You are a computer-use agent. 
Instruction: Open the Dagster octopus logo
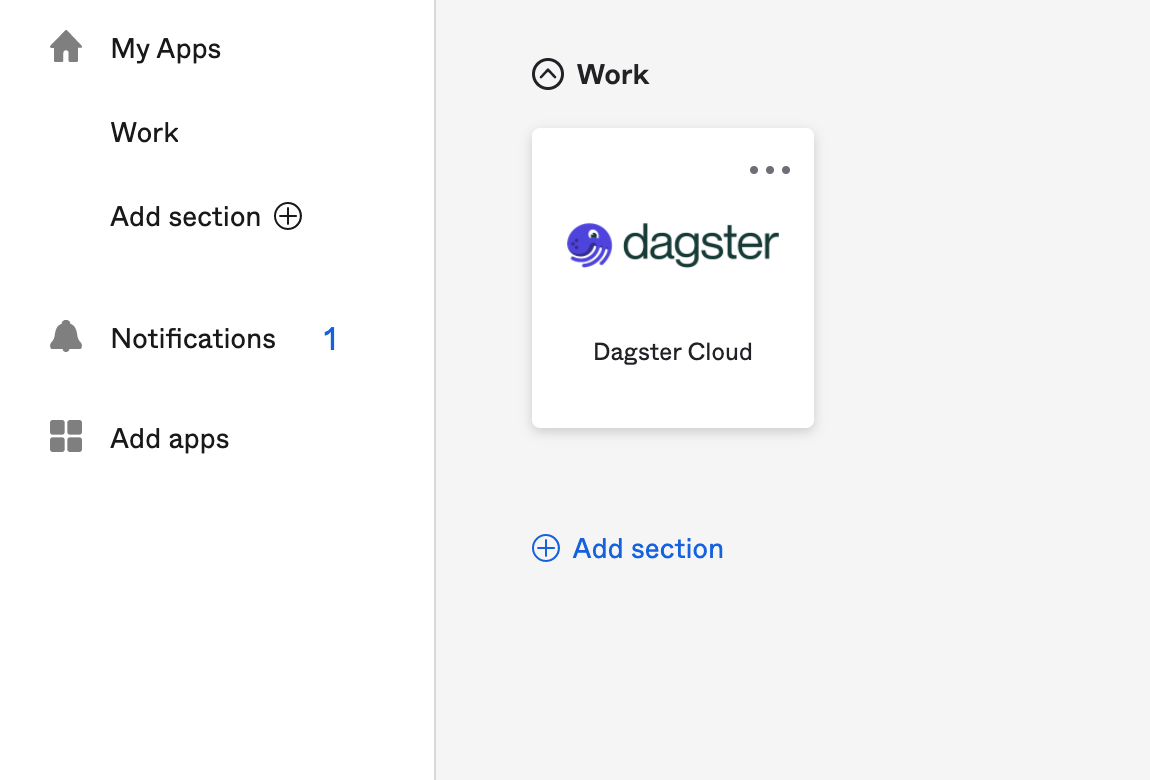tap(587, 243)
